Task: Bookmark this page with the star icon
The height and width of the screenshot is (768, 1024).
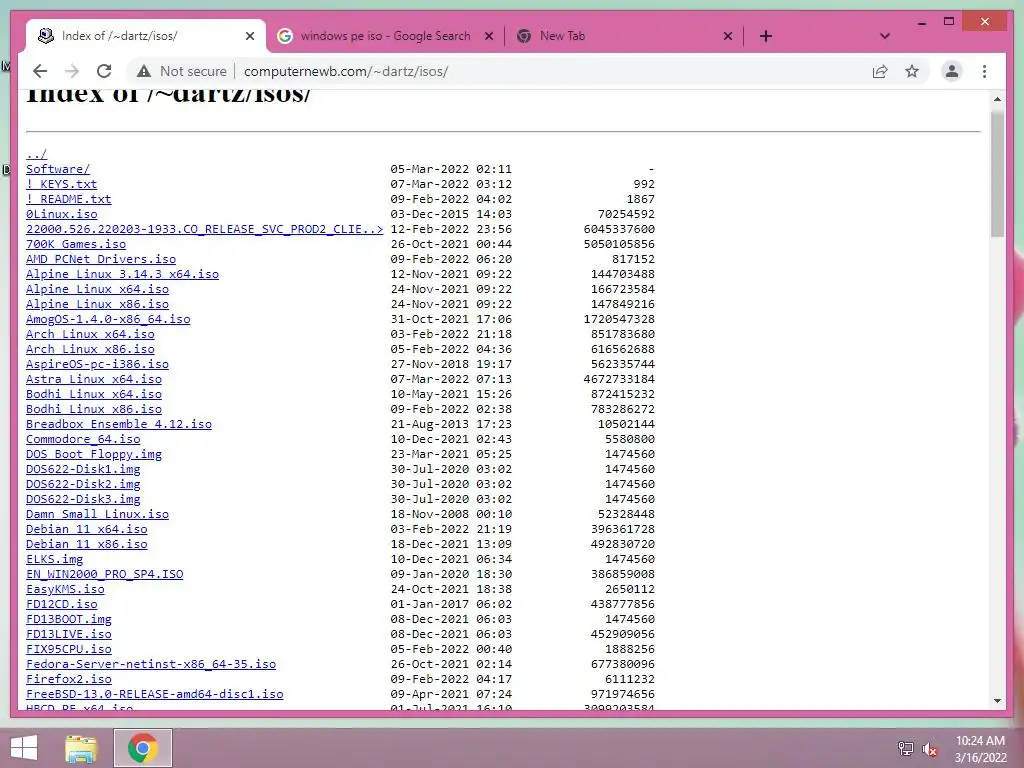Action: coord(912,71)
